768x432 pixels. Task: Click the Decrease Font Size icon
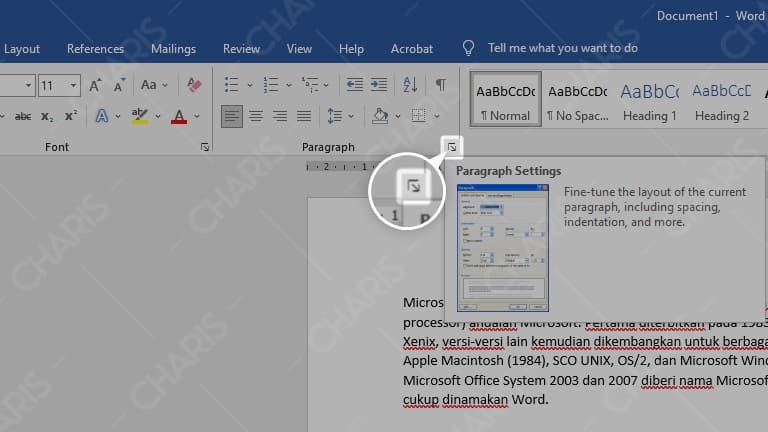click(119, 85)
